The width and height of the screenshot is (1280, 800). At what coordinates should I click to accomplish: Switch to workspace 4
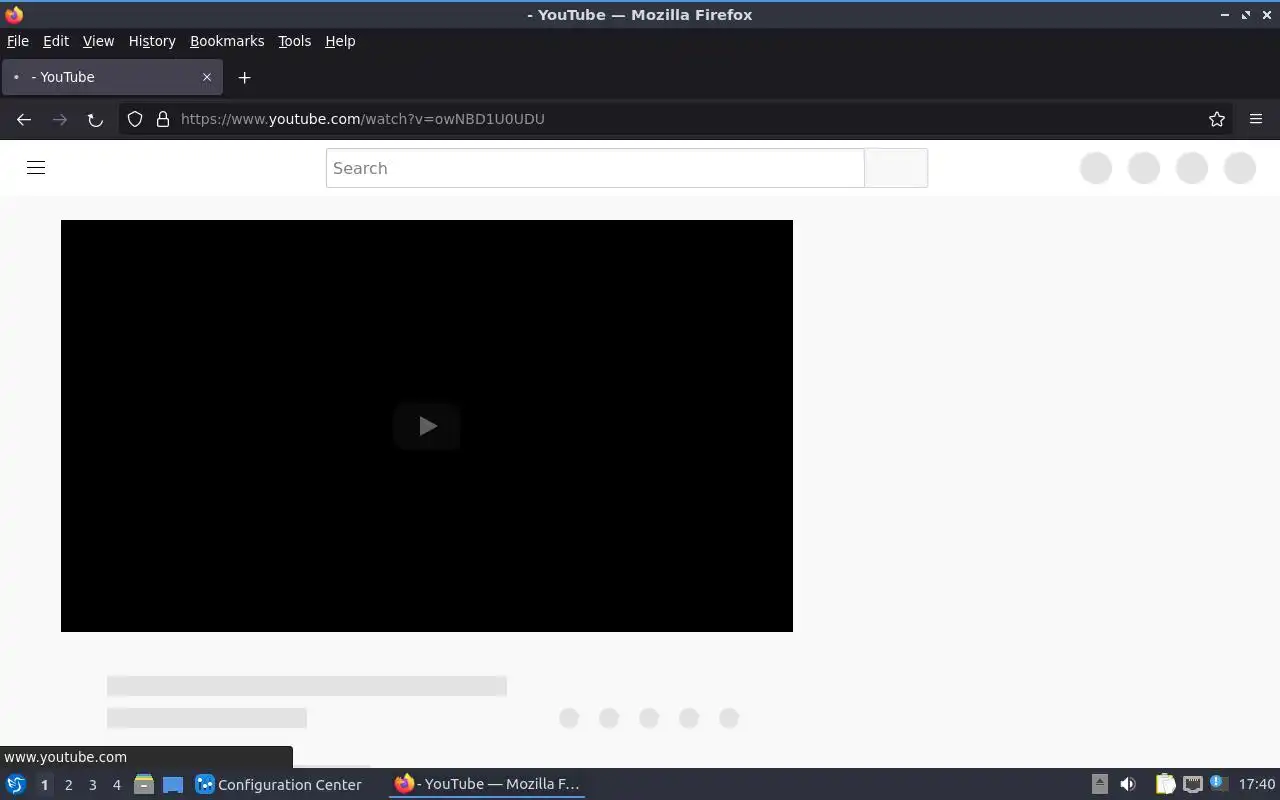pyautogui.click(x=116, y=785)
